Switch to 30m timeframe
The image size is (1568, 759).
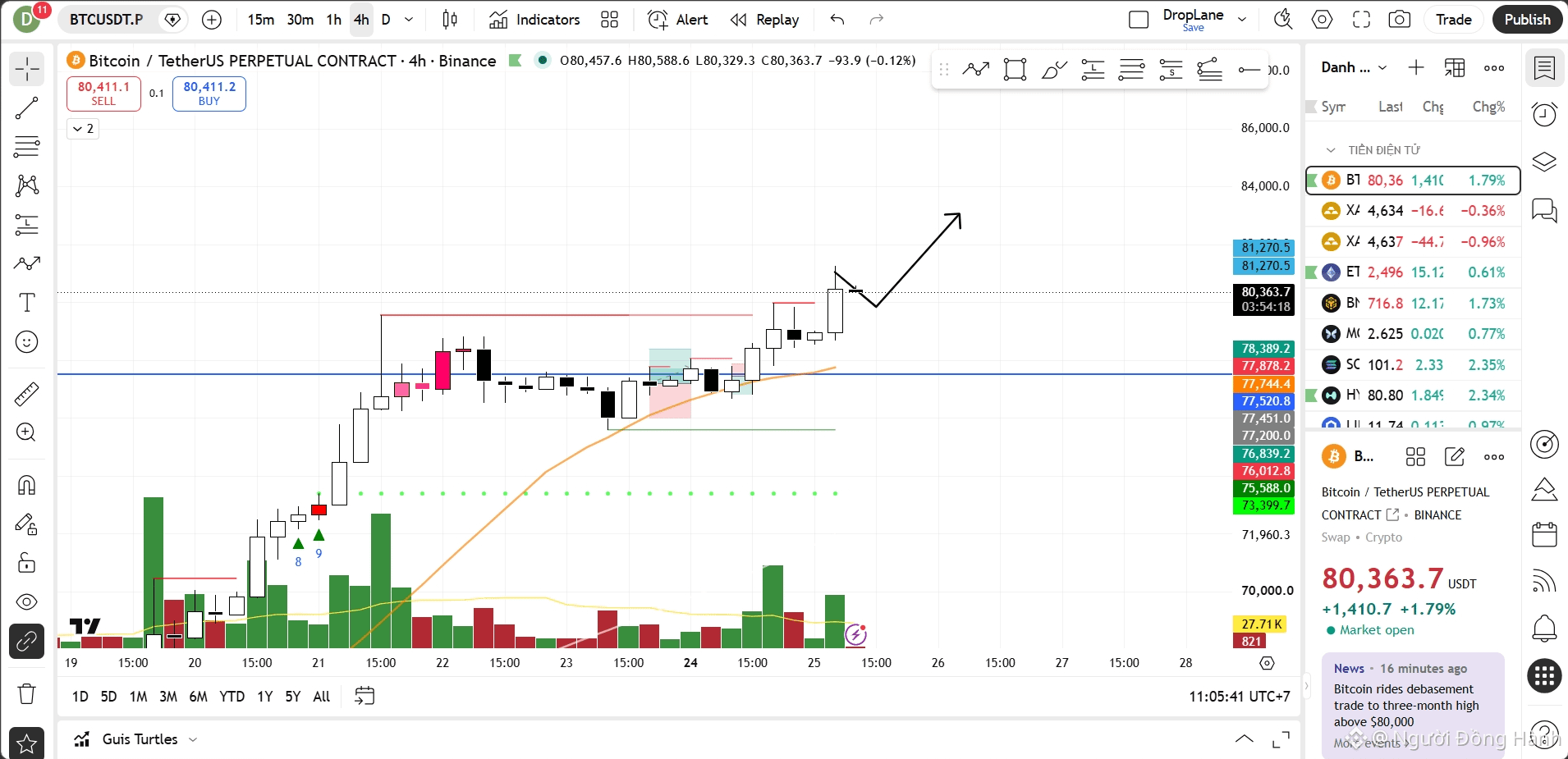click(x=300, y=20)
